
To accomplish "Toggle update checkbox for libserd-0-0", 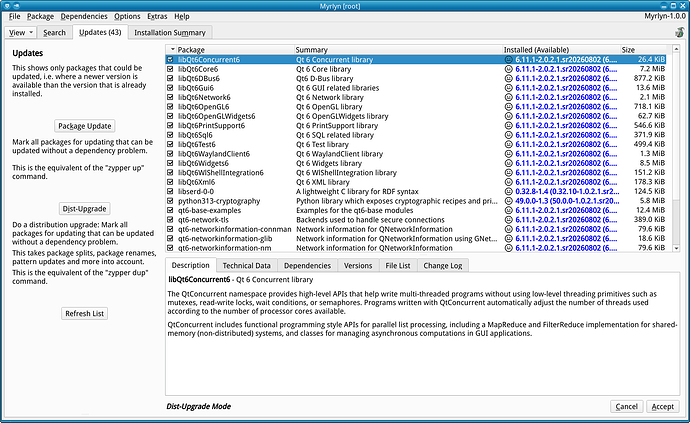I will click(170, 191).
